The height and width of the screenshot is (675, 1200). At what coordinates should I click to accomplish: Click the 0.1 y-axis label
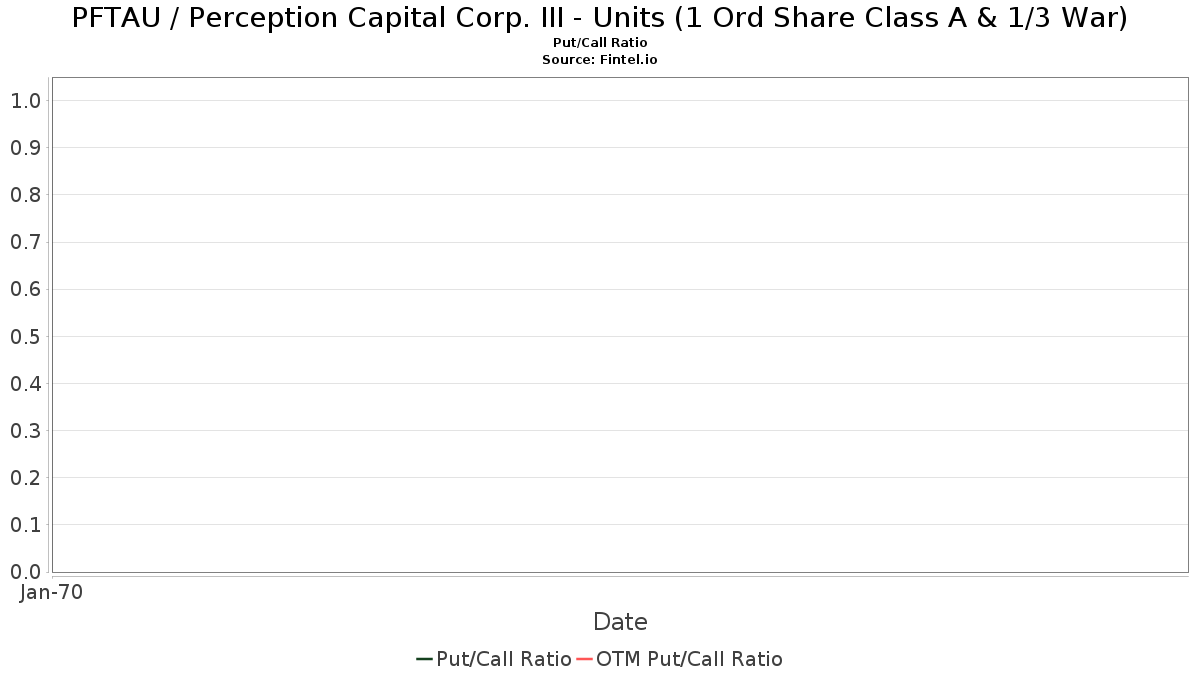pyautogui.click(x=25, y=525)
